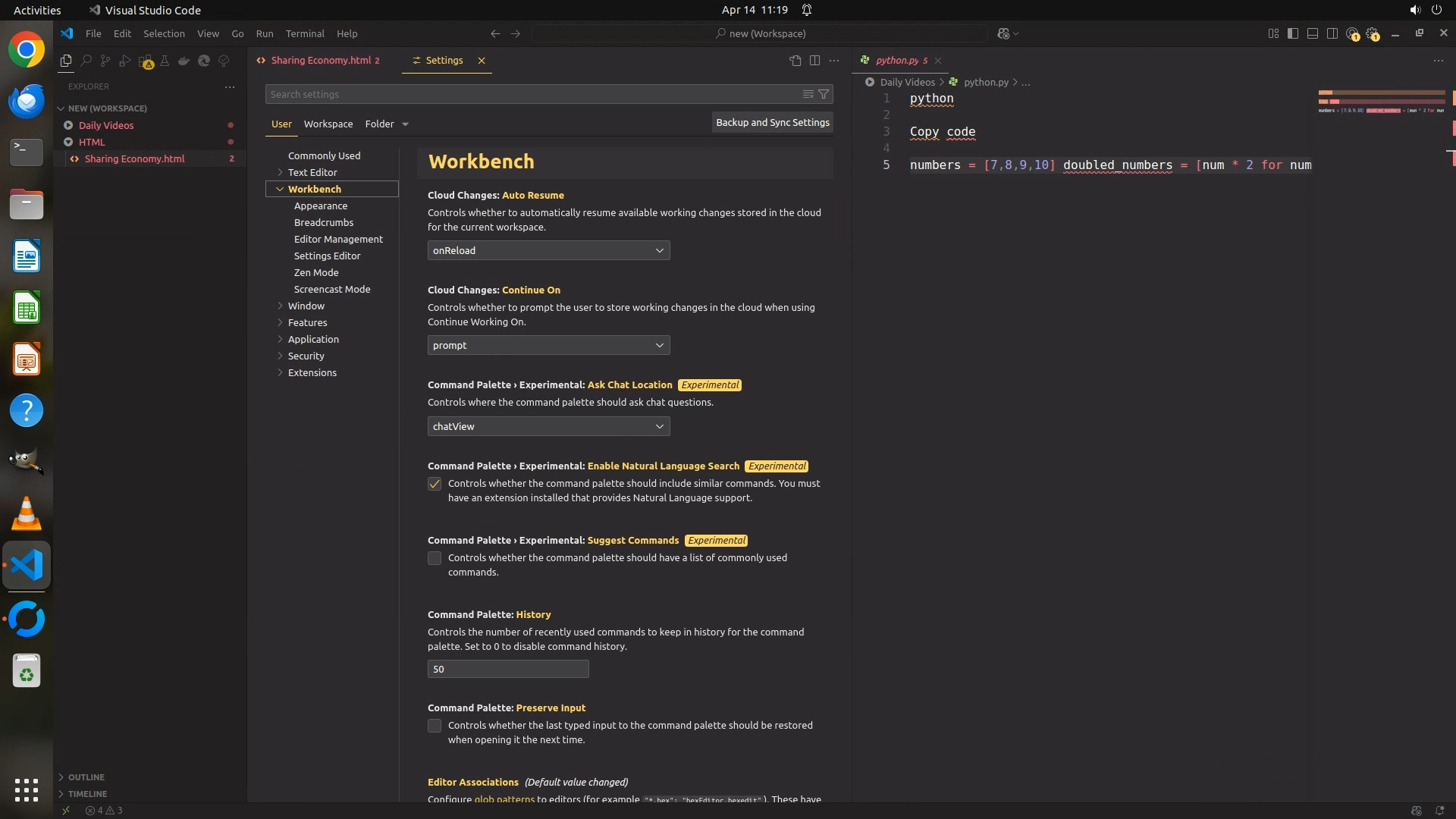Enable the Preserve Input checkbox

(435, 726)
